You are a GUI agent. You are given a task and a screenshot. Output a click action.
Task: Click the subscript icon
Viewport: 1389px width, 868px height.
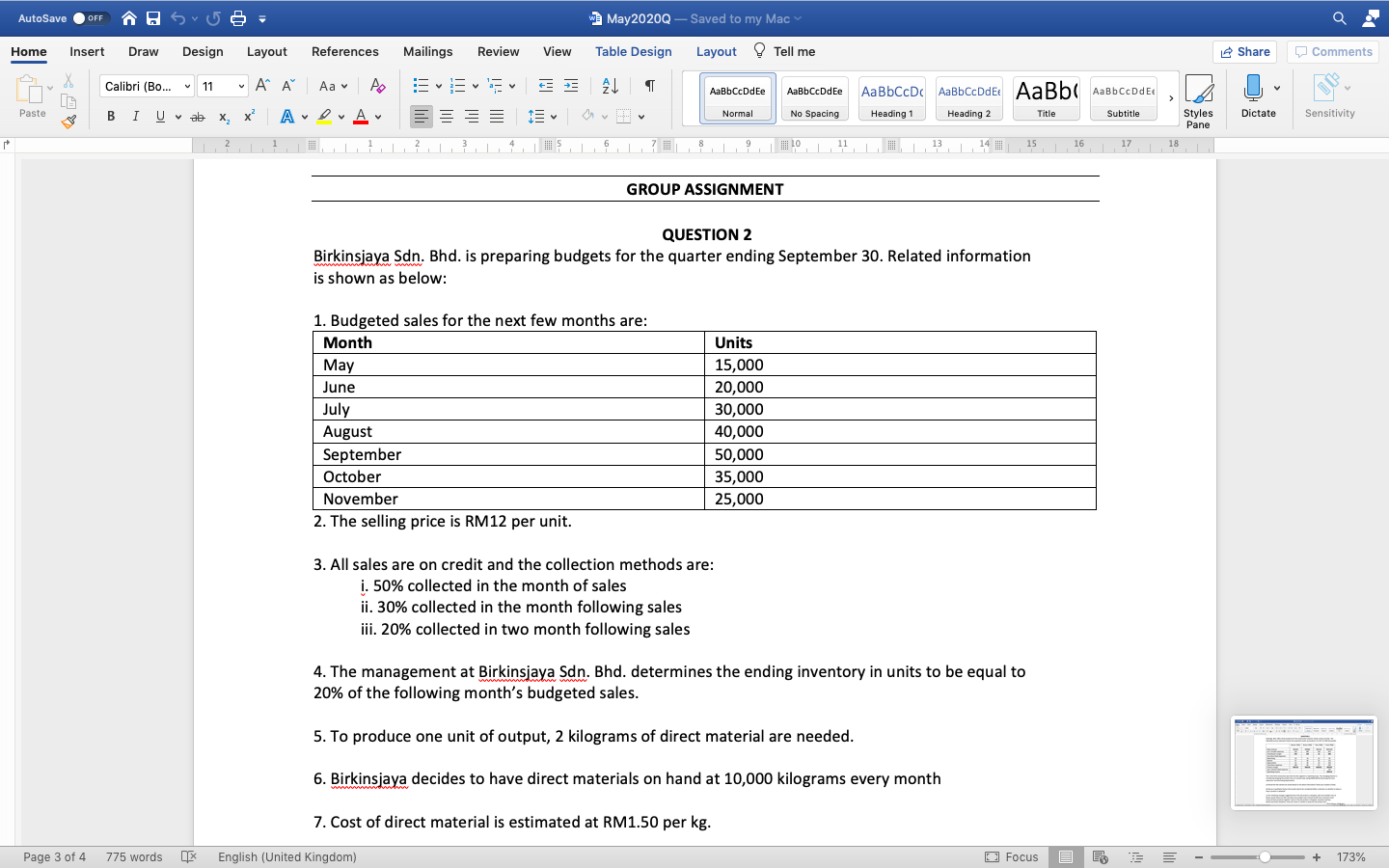(223, 116)
